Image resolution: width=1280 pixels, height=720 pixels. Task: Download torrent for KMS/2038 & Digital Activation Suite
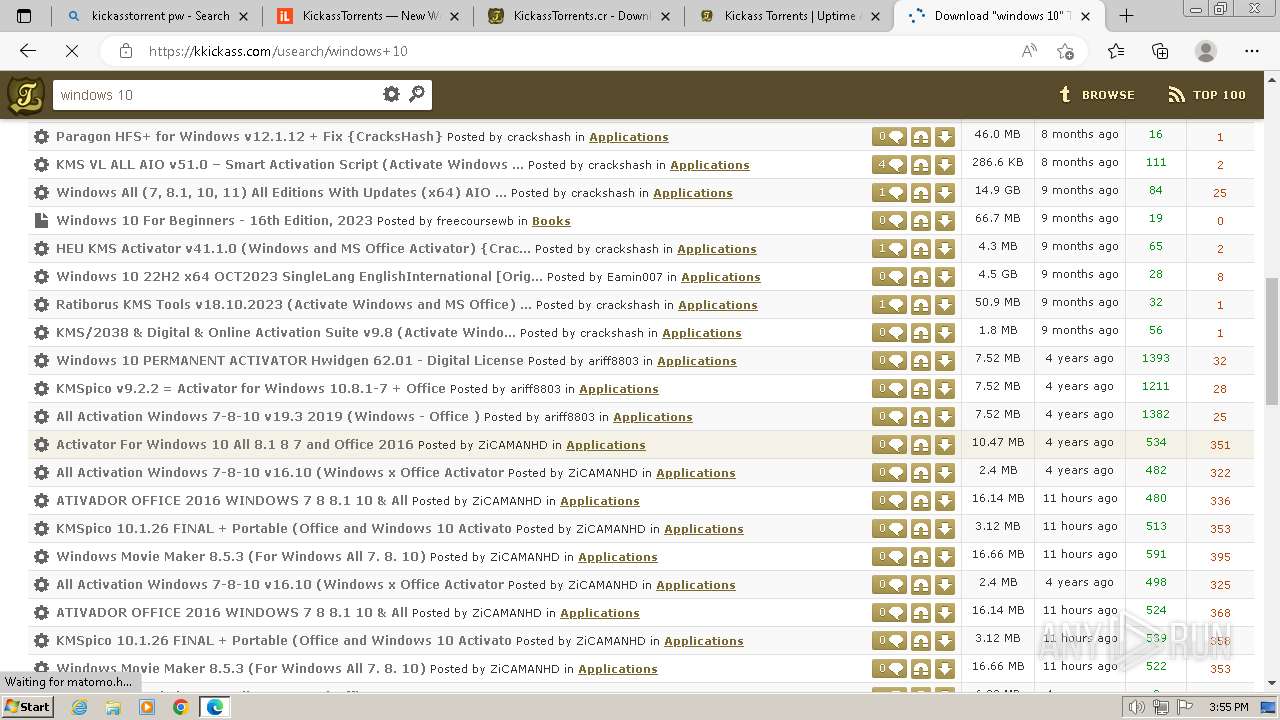point(945,333)
